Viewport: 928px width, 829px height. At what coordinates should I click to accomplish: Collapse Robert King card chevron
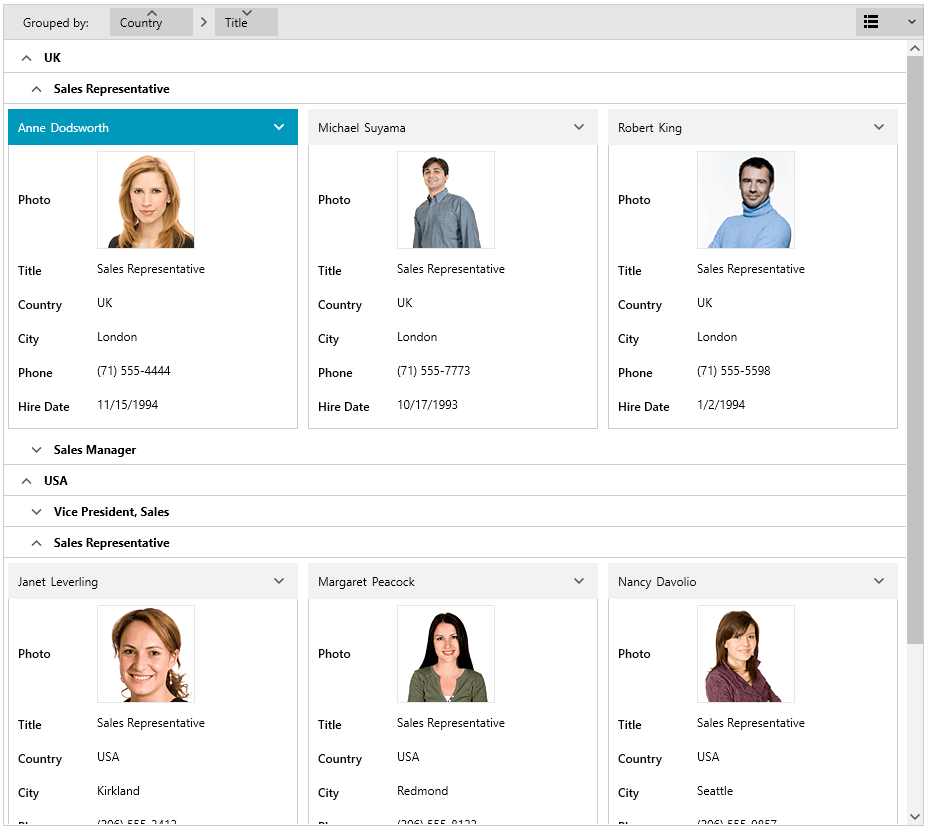click(x=879, y=127)
